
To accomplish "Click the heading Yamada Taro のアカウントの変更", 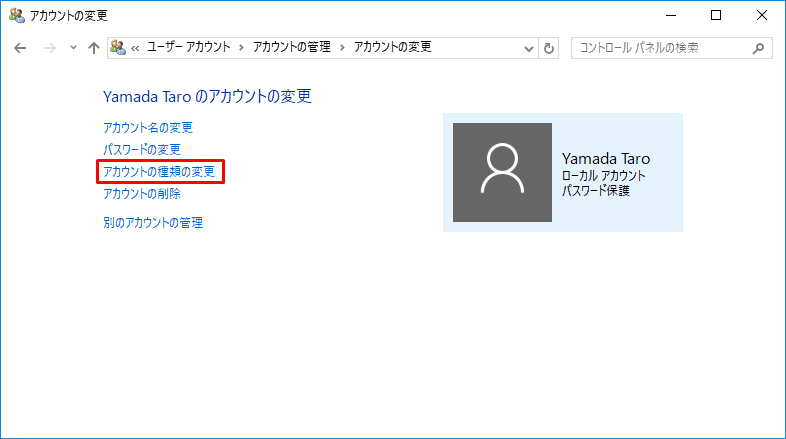I will [207, 96].
